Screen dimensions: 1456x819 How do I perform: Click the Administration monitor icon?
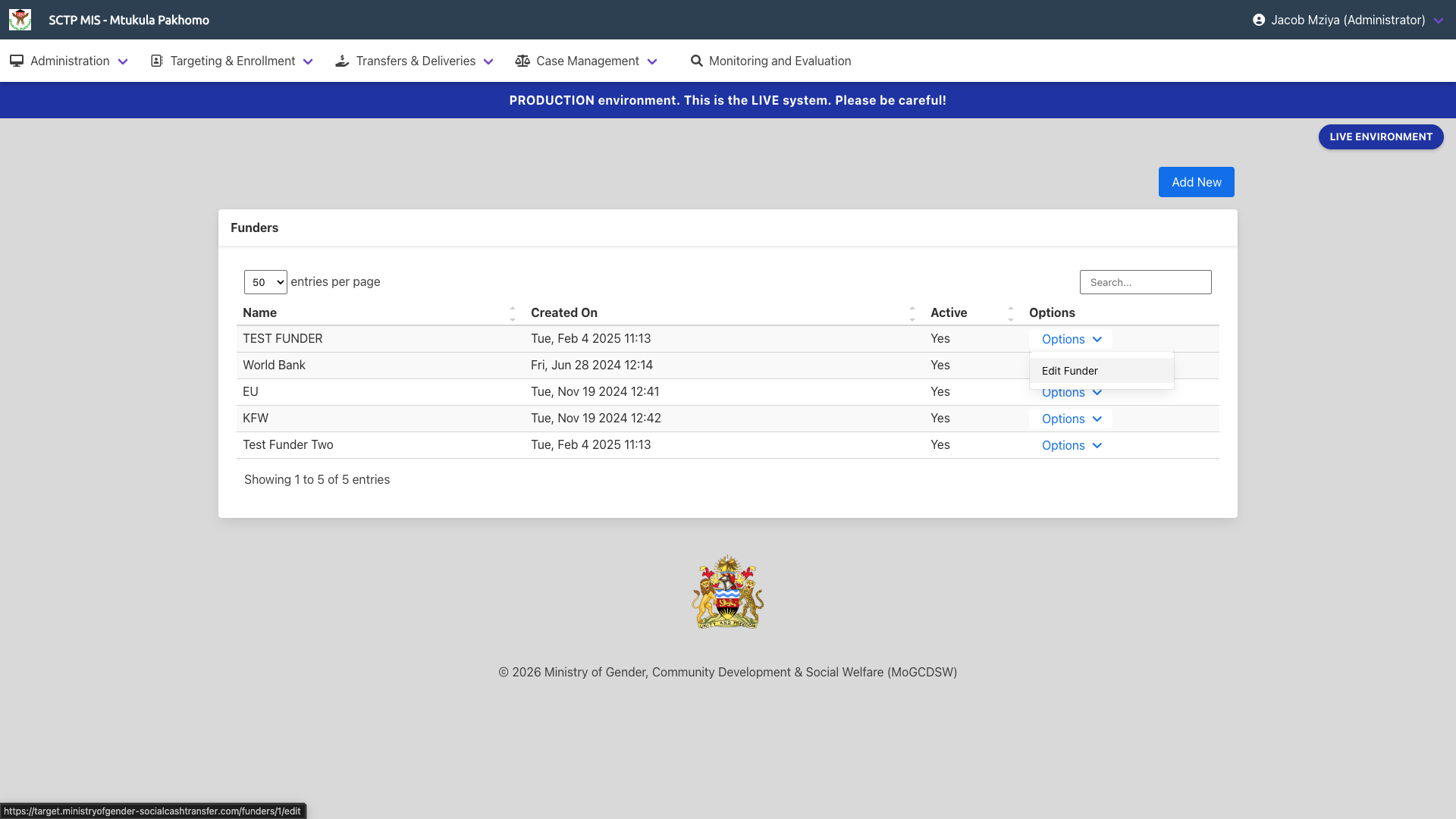coord(17,61)
